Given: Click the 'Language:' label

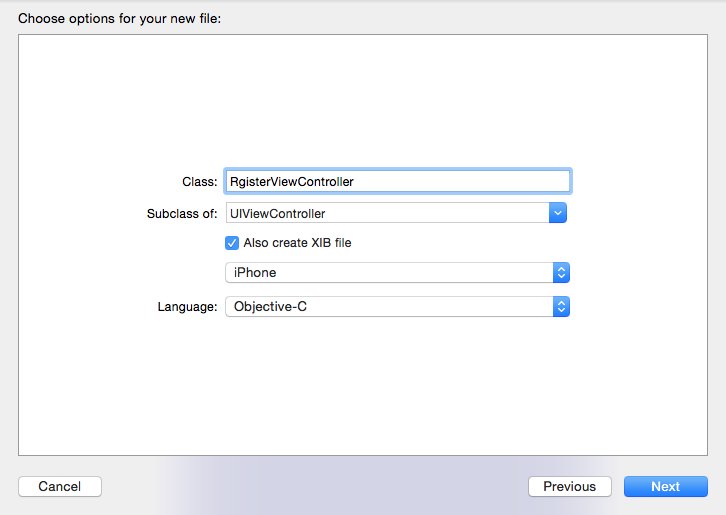Looking at the screenshot, I should (x=187, y=307).
